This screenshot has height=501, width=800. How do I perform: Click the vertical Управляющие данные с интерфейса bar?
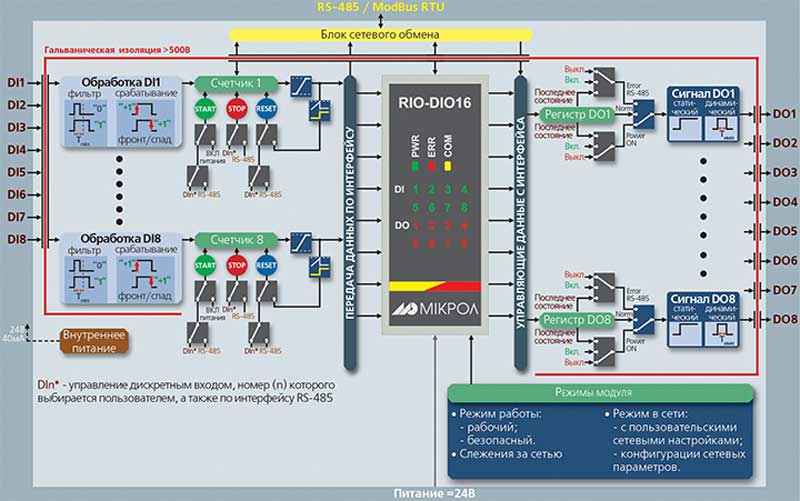tap(520, 223)
